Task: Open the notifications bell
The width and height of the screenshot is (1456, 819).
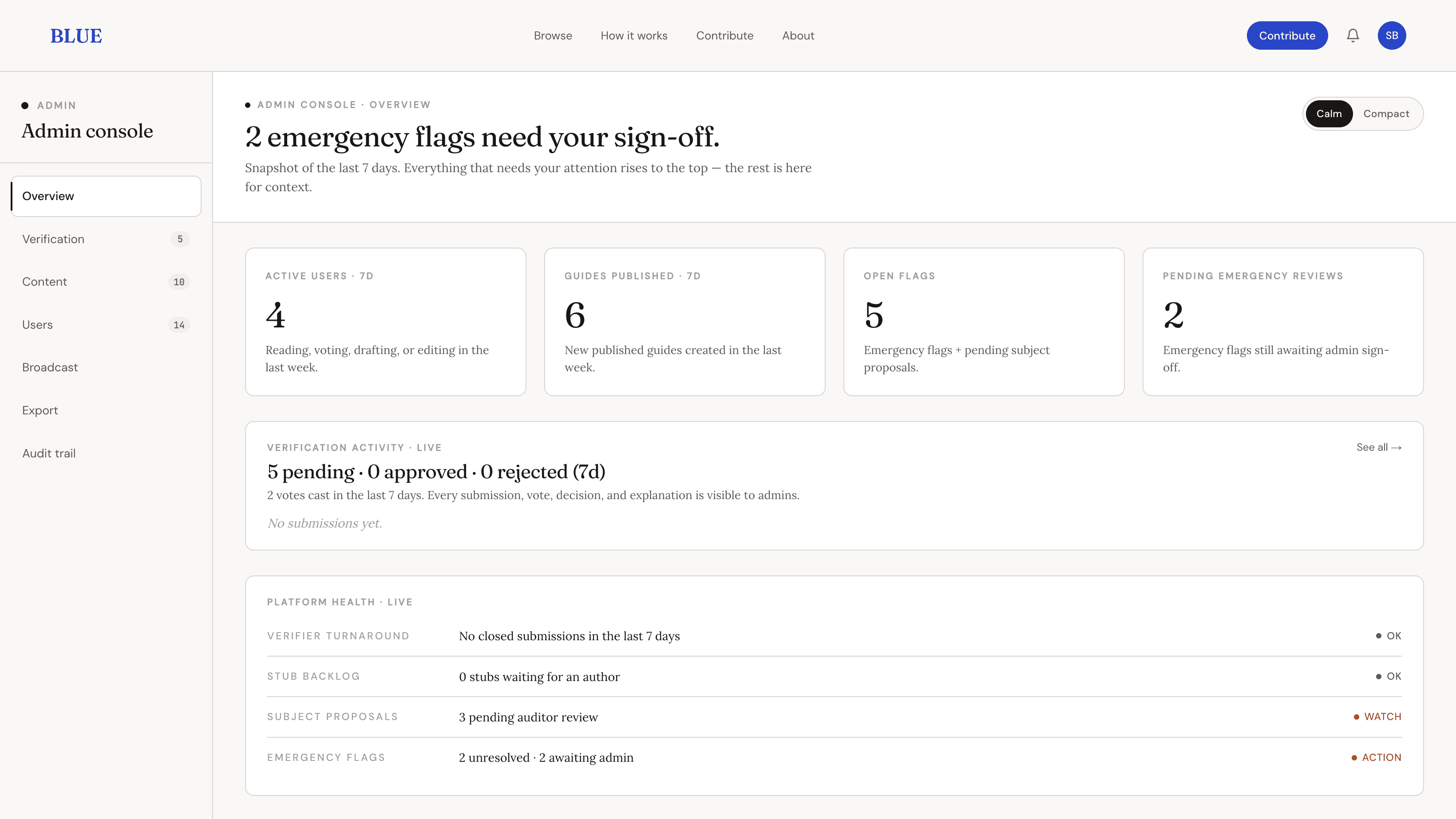Action: 1353,35
